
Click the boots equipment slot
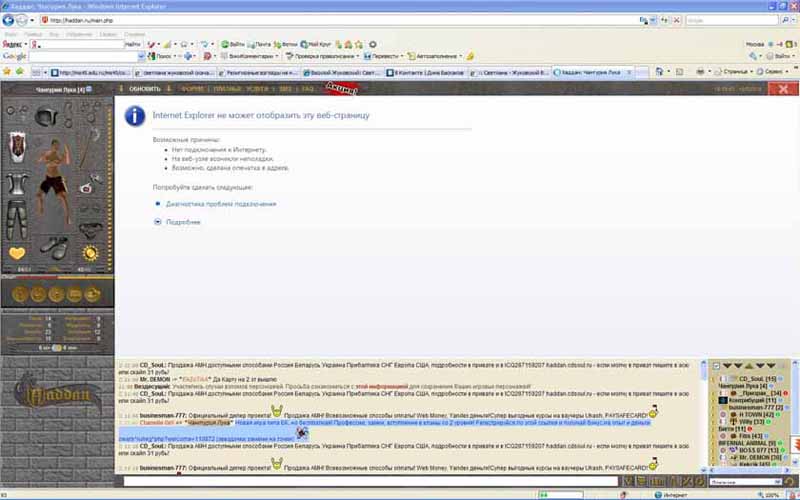click(54, 247)
